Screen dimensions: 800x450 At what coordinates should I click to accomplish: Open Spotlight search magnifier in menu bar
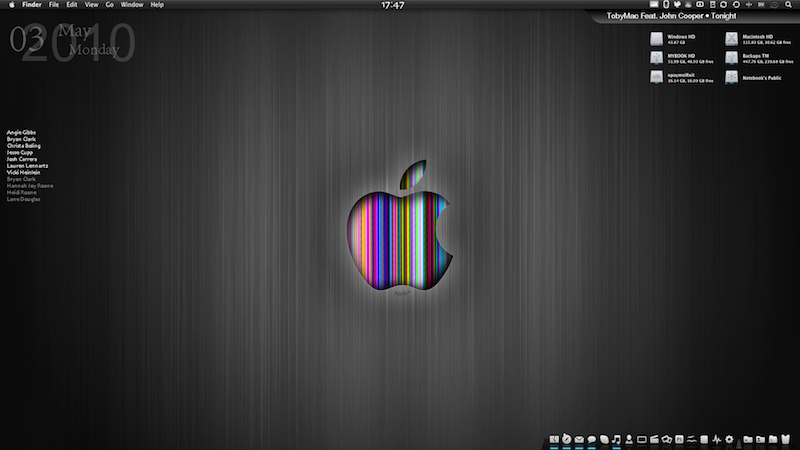point(788,5)
